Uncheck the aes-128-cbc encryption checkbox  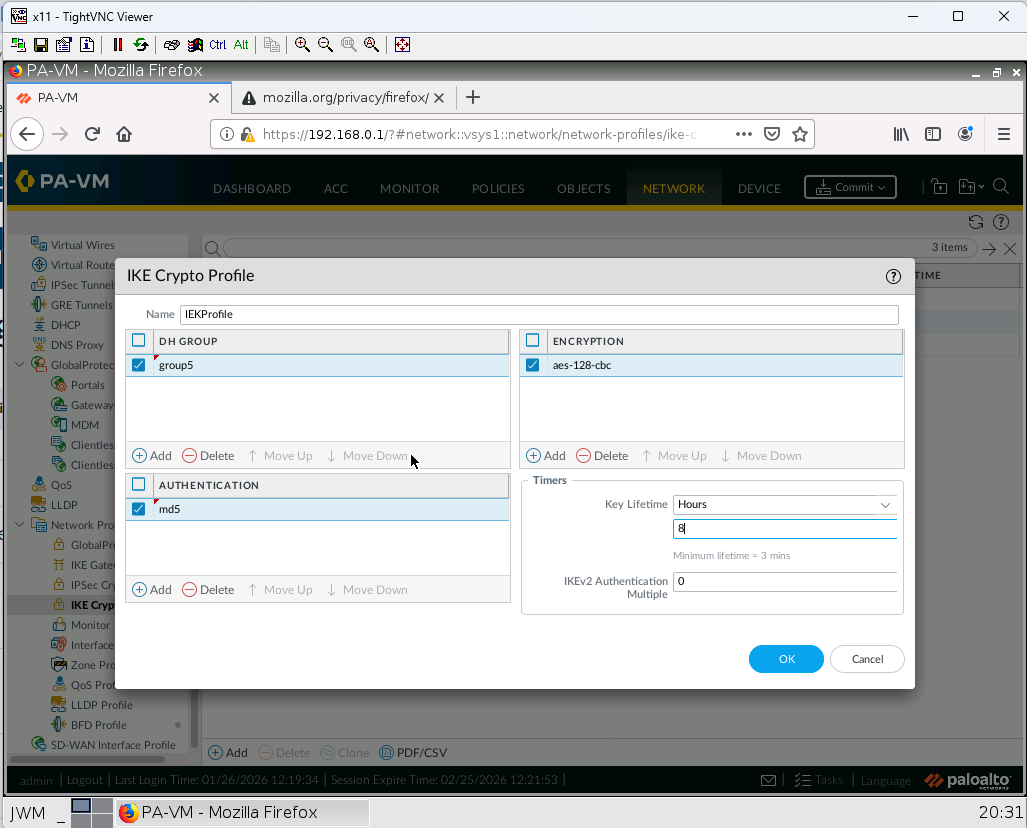pos(533,365)
